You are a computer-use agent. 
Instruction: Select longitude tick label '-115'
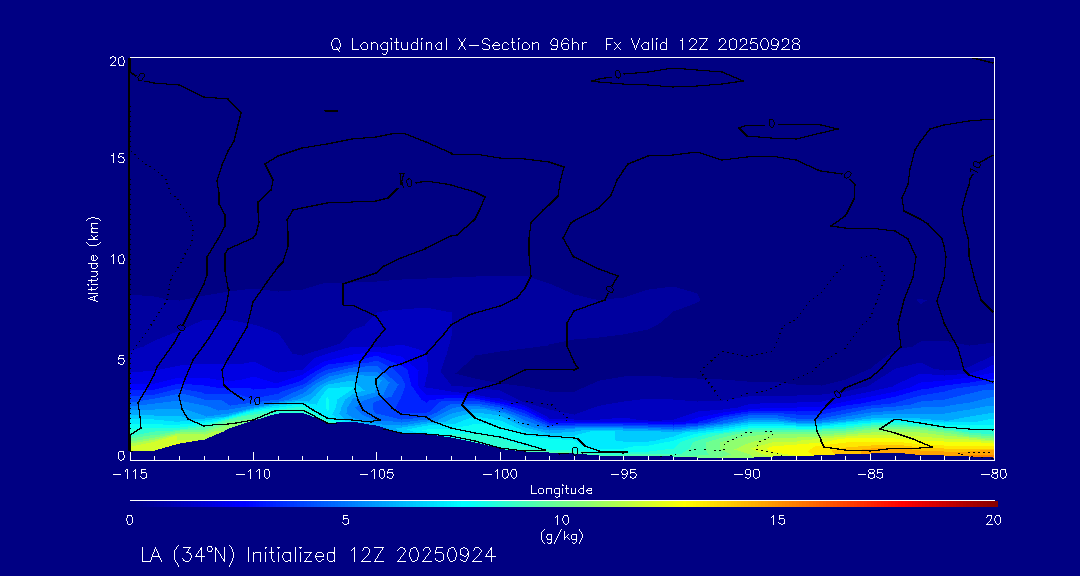(x=129, y=475)
